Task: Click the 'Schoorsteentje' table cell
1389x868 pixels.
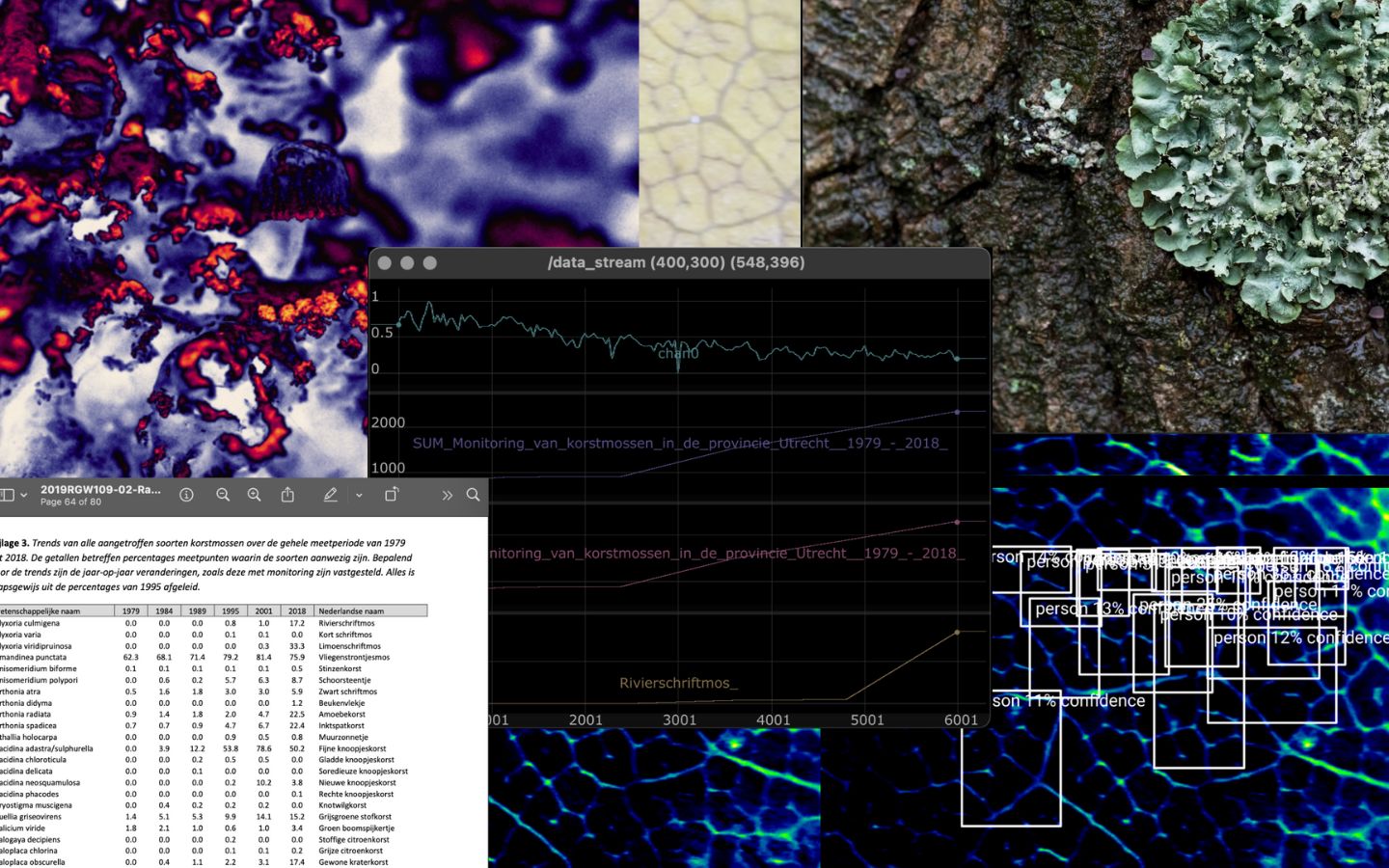Action: coord(344,680)
